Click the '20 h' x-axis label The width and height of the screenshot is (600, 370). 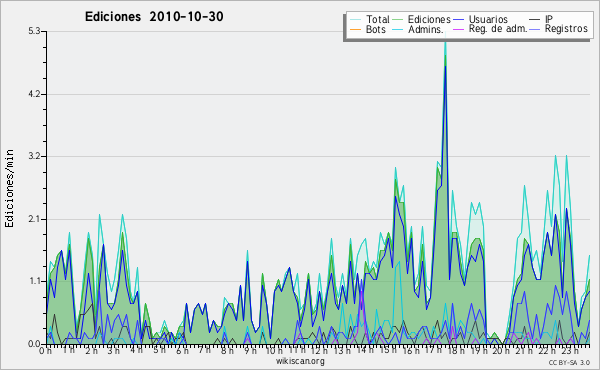(x=501, y=350)
